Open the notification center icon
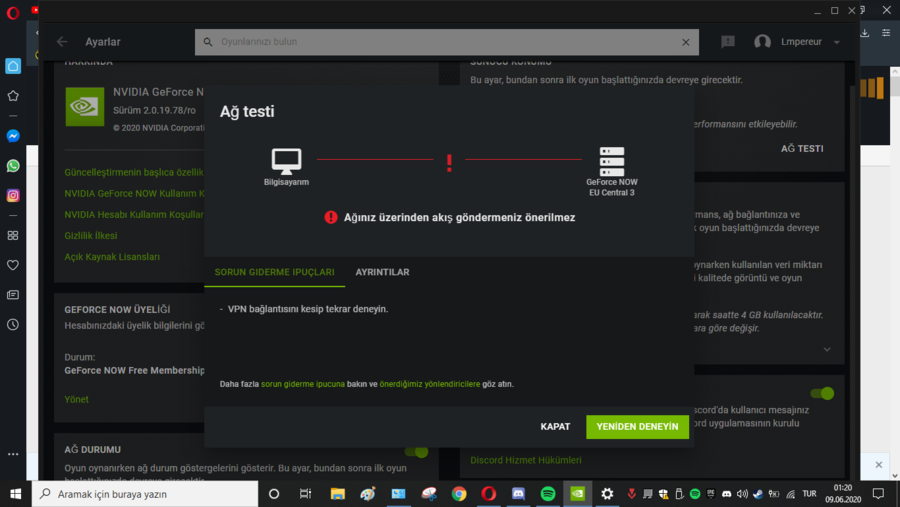 click(x=878, y=494)
